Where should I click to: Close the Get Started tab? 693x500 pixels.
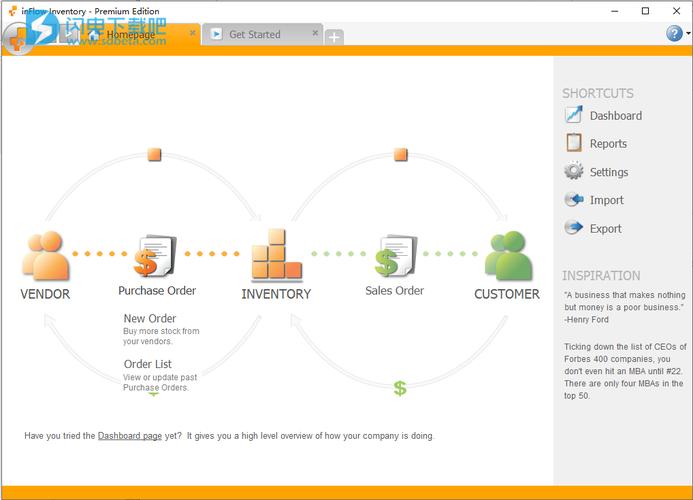[x=316, y=33]
